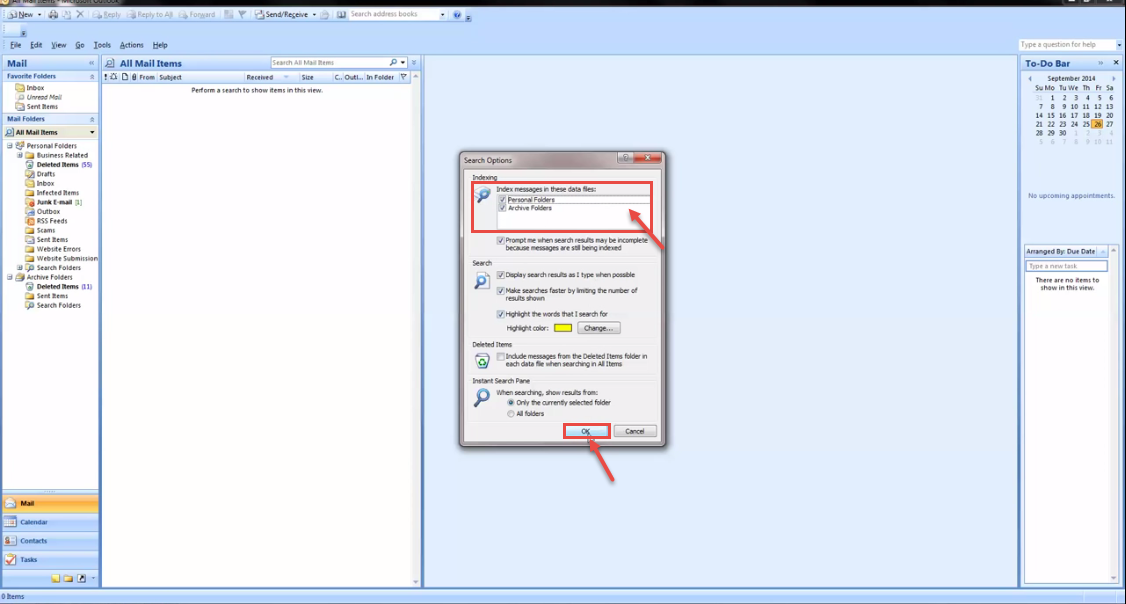1126x604 pixels.
Task: Select All folders radio button
Action: click(x=511, y=414)
